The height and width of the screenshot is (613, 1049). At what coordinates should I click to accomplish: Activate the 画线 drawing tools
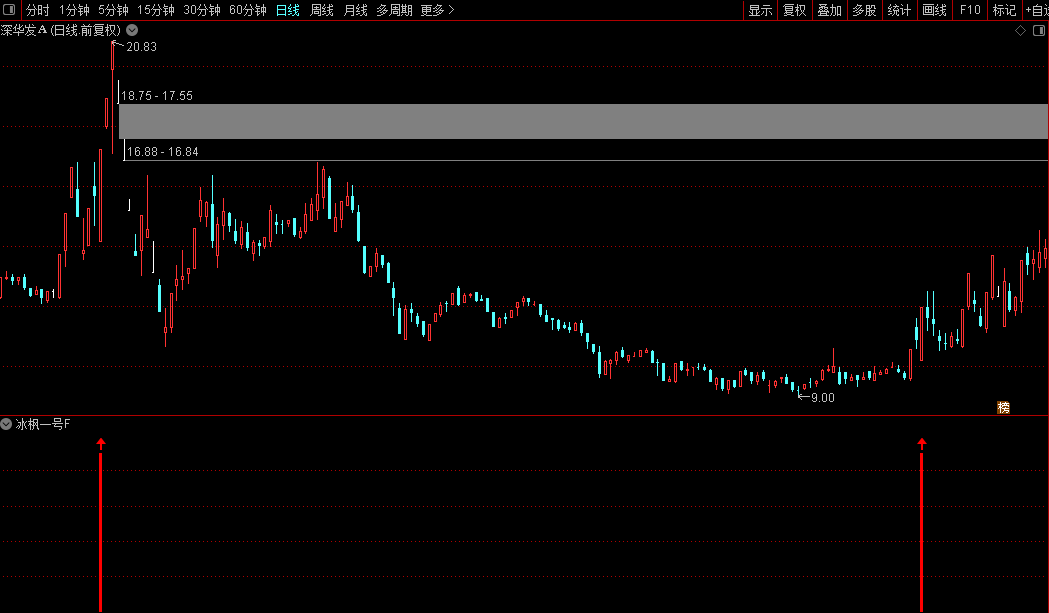[x=935, y=10]
